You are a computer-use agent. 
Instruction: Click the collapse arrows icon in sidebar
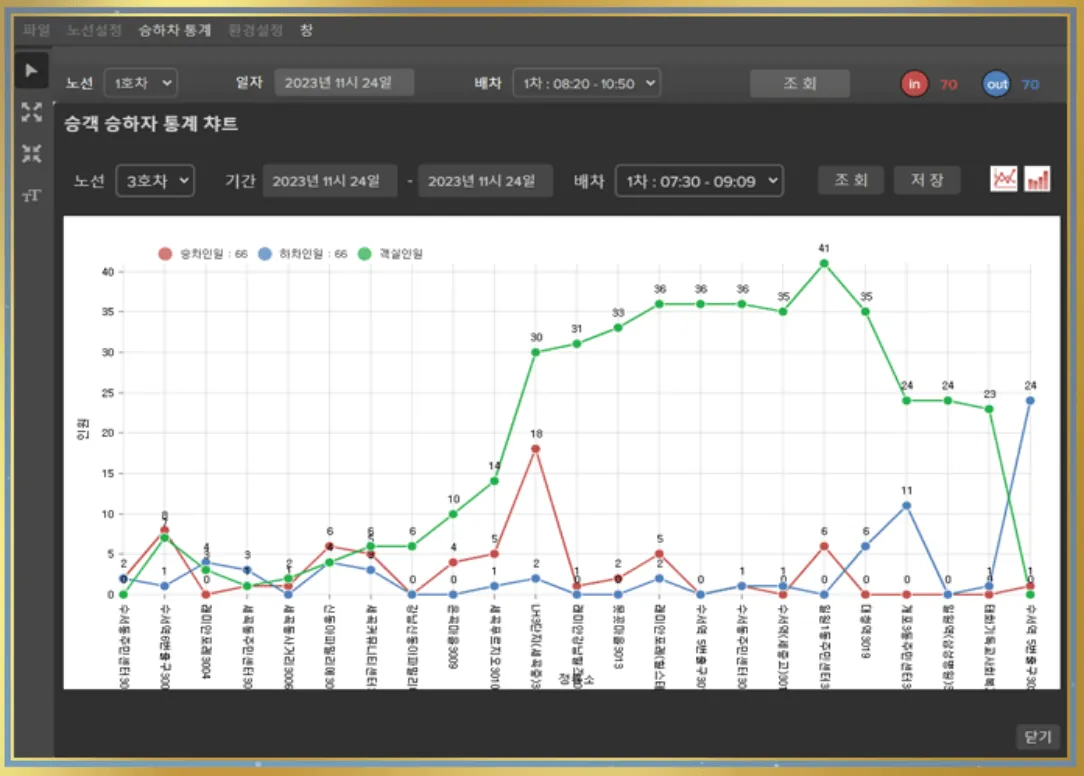coord(31,153)
